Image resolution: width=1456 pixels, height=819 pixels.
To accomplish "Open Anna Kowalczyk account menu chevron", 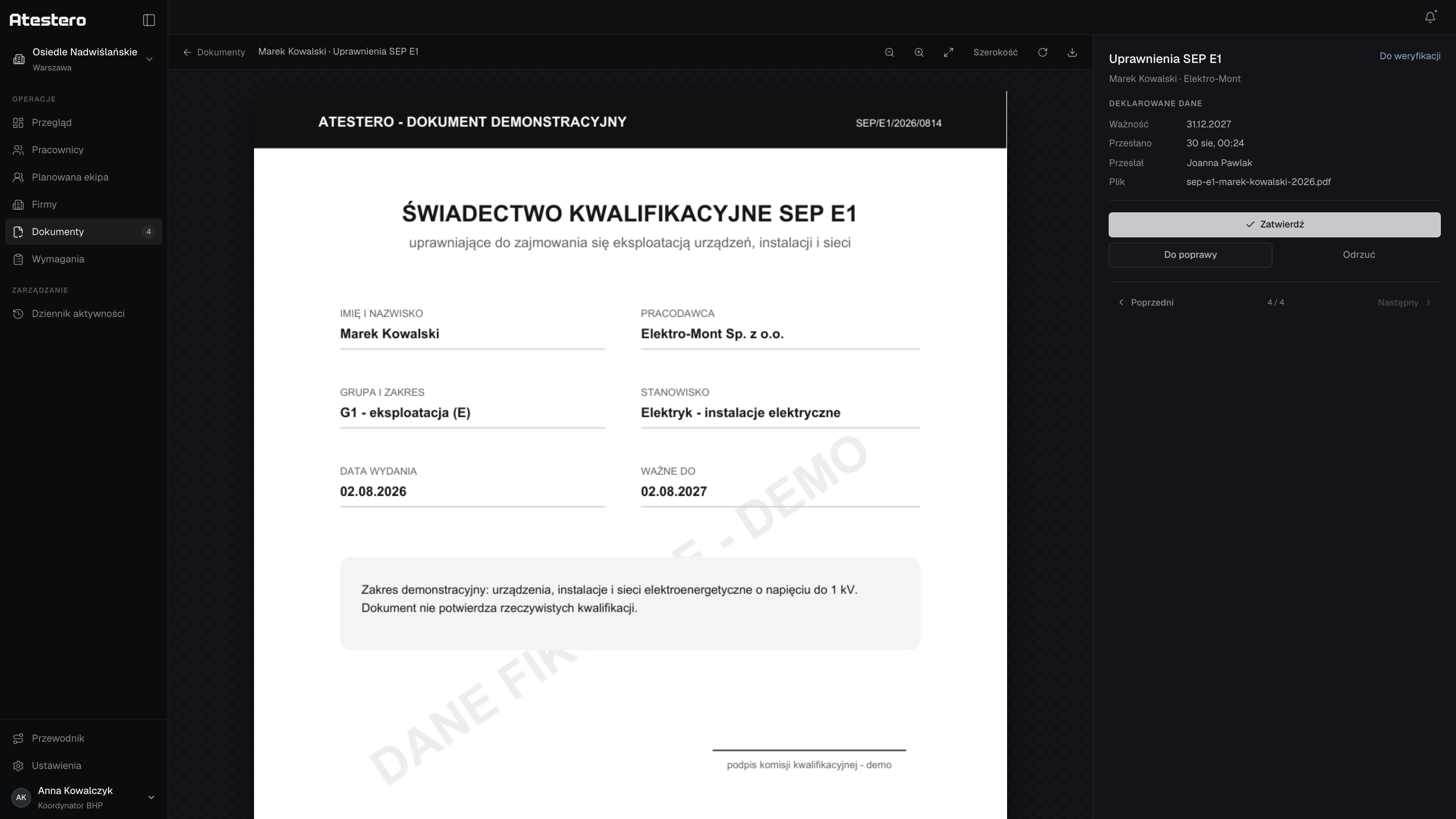I will coord(151,797).
